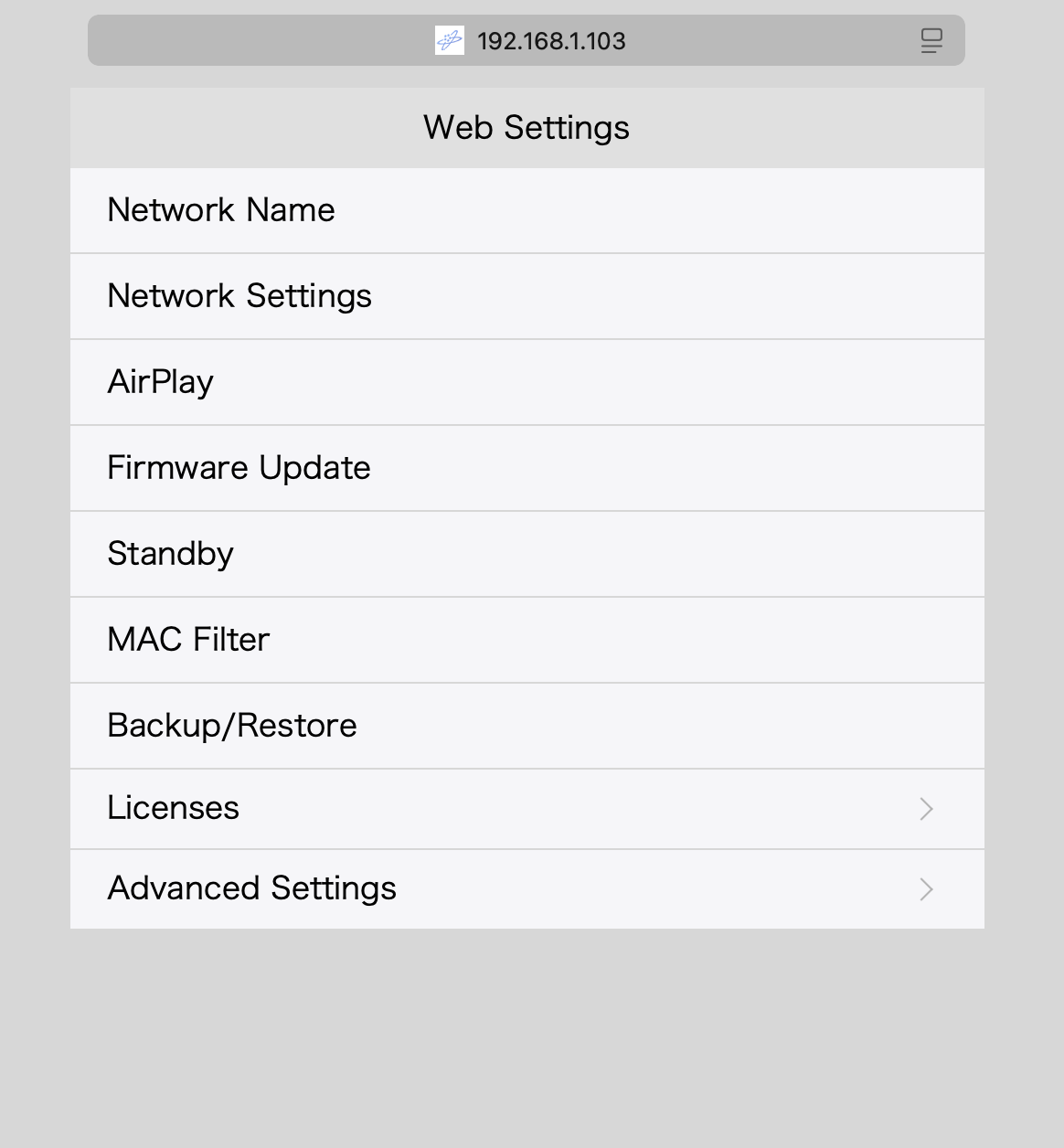
Task: Click the Advanced Settings label text
Action: tap(252, 888)
